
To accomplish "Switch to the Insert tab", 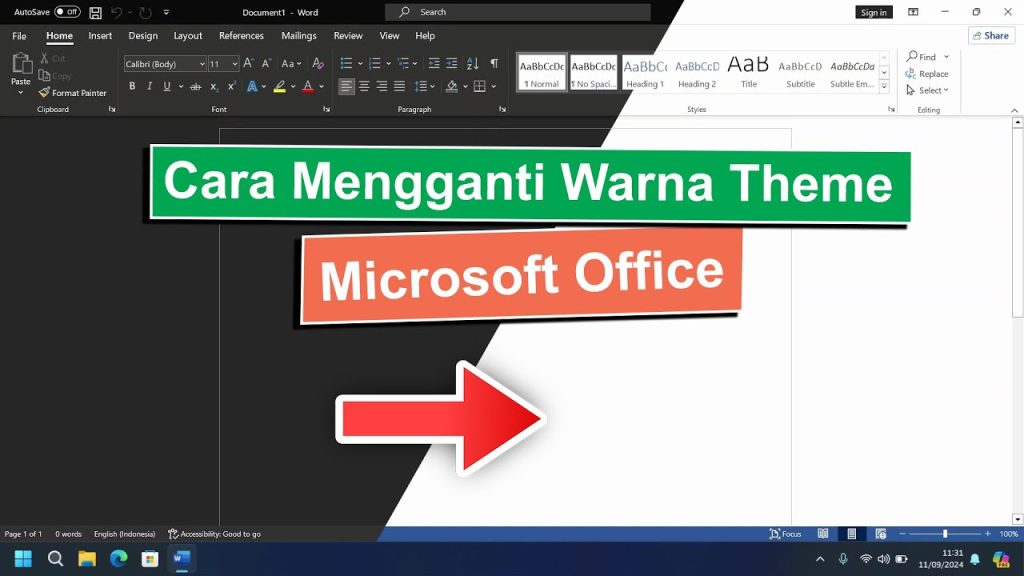I will (100, 36).
